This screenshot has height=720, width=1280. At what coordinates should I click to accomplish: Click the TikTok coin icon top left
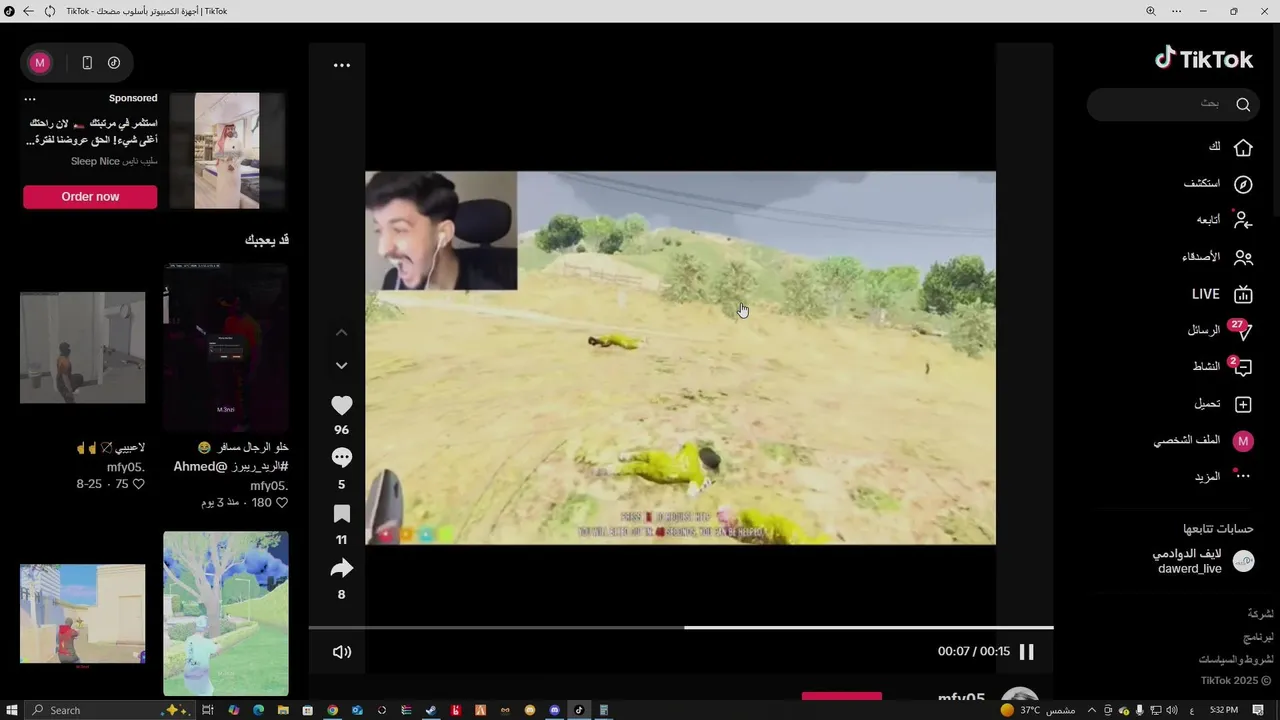tap(114, 63)
